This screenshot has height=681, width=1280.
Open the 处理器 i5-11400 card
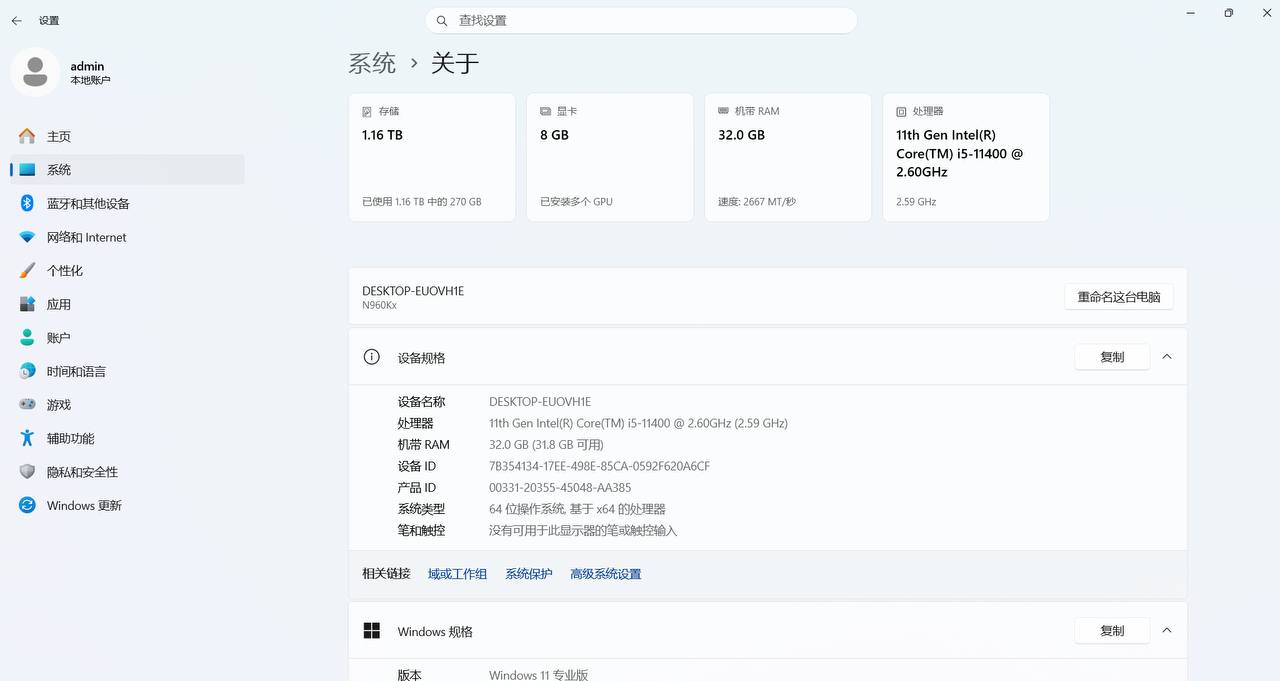pyautogui.click(x=966, y=157)
